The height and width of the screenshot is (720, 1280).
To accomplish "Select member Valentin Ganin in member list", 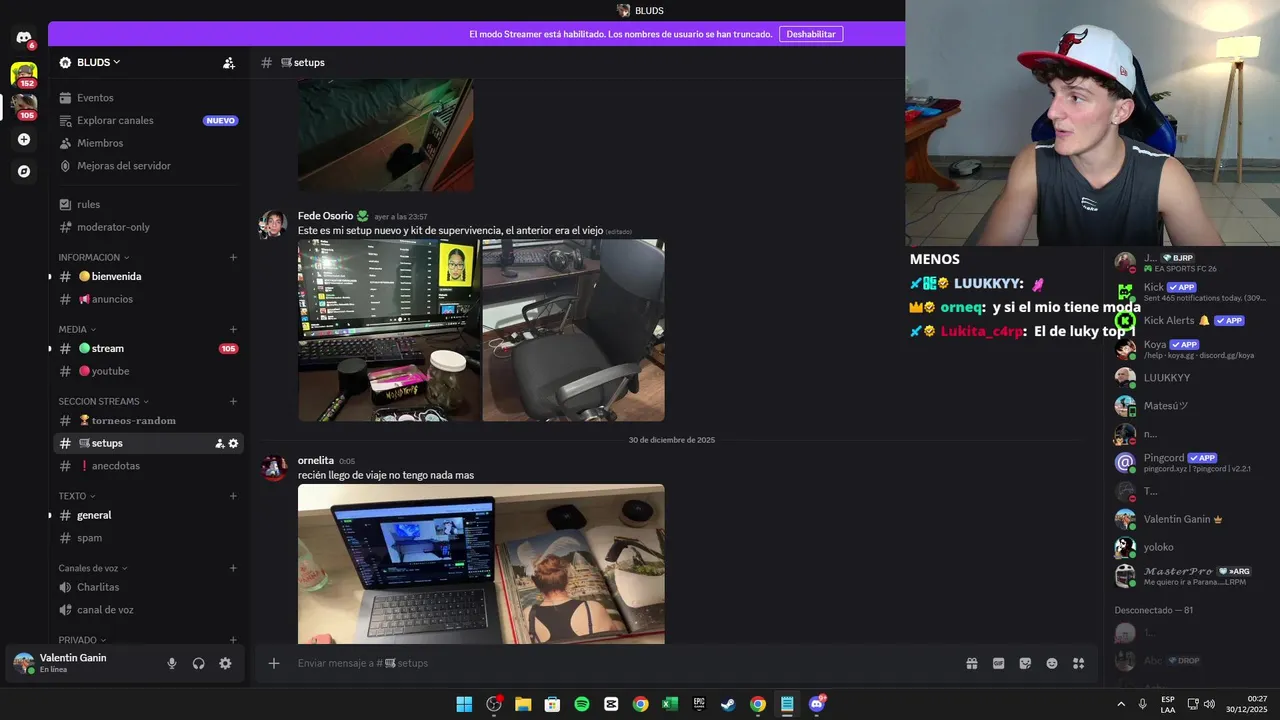I will pyautogui.click(x=1189, y=519).
